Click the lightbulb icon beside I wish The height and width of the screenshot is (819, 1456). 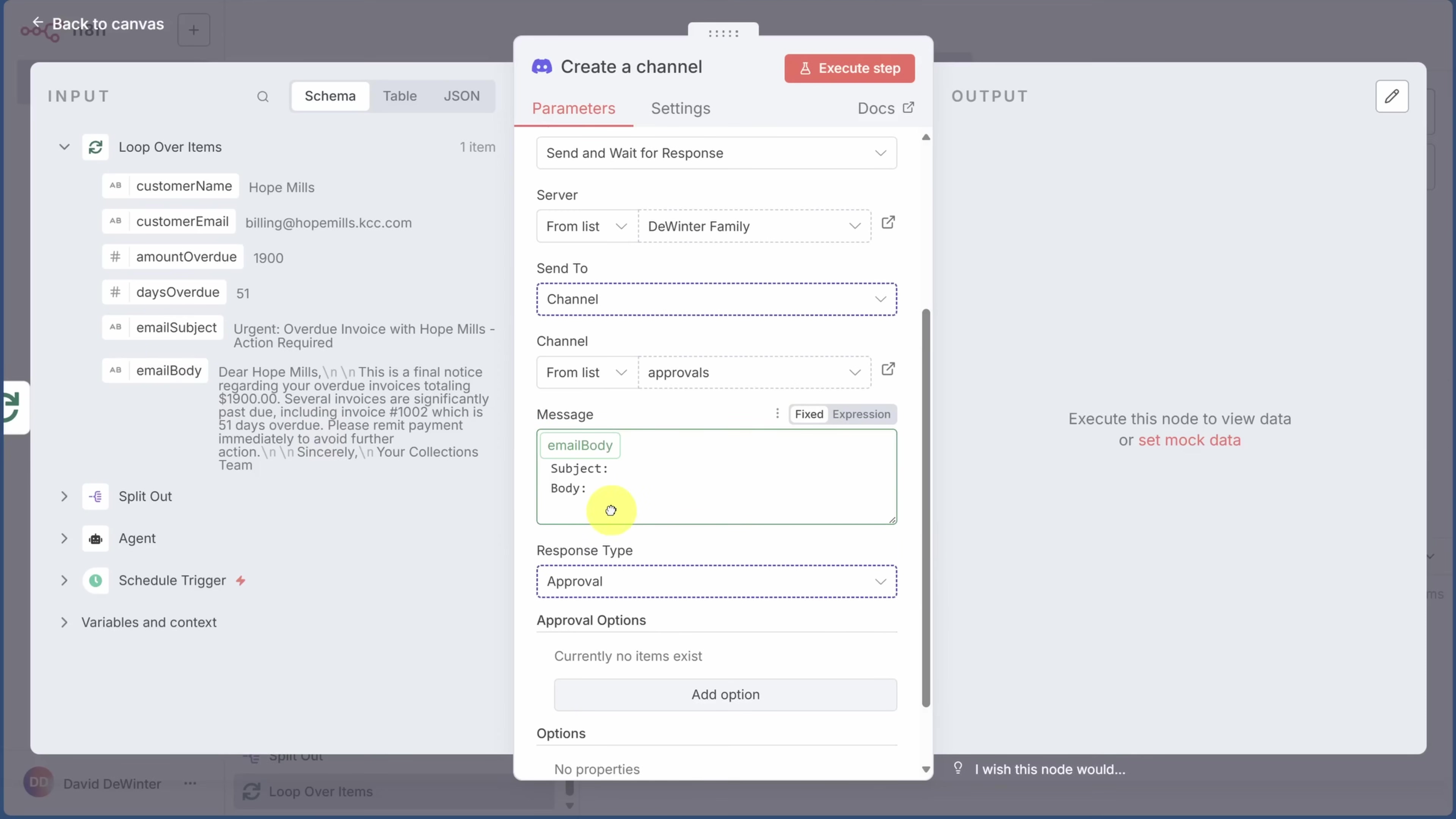tap(958, 767)
